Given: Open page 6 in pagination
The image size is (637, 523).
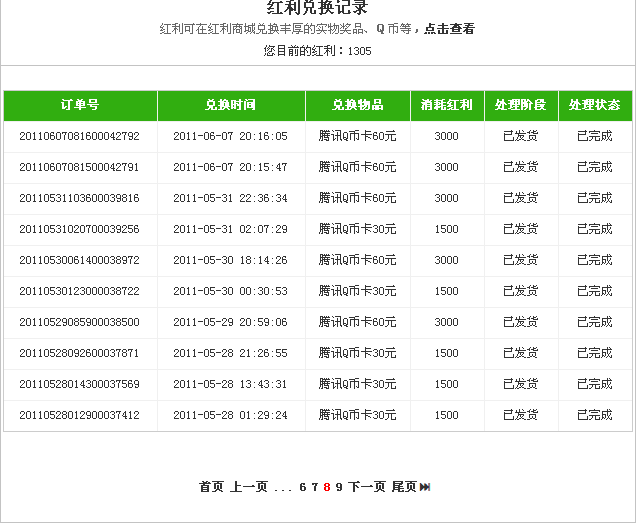Looking at the screenshot, I should [x=303, y=487].
